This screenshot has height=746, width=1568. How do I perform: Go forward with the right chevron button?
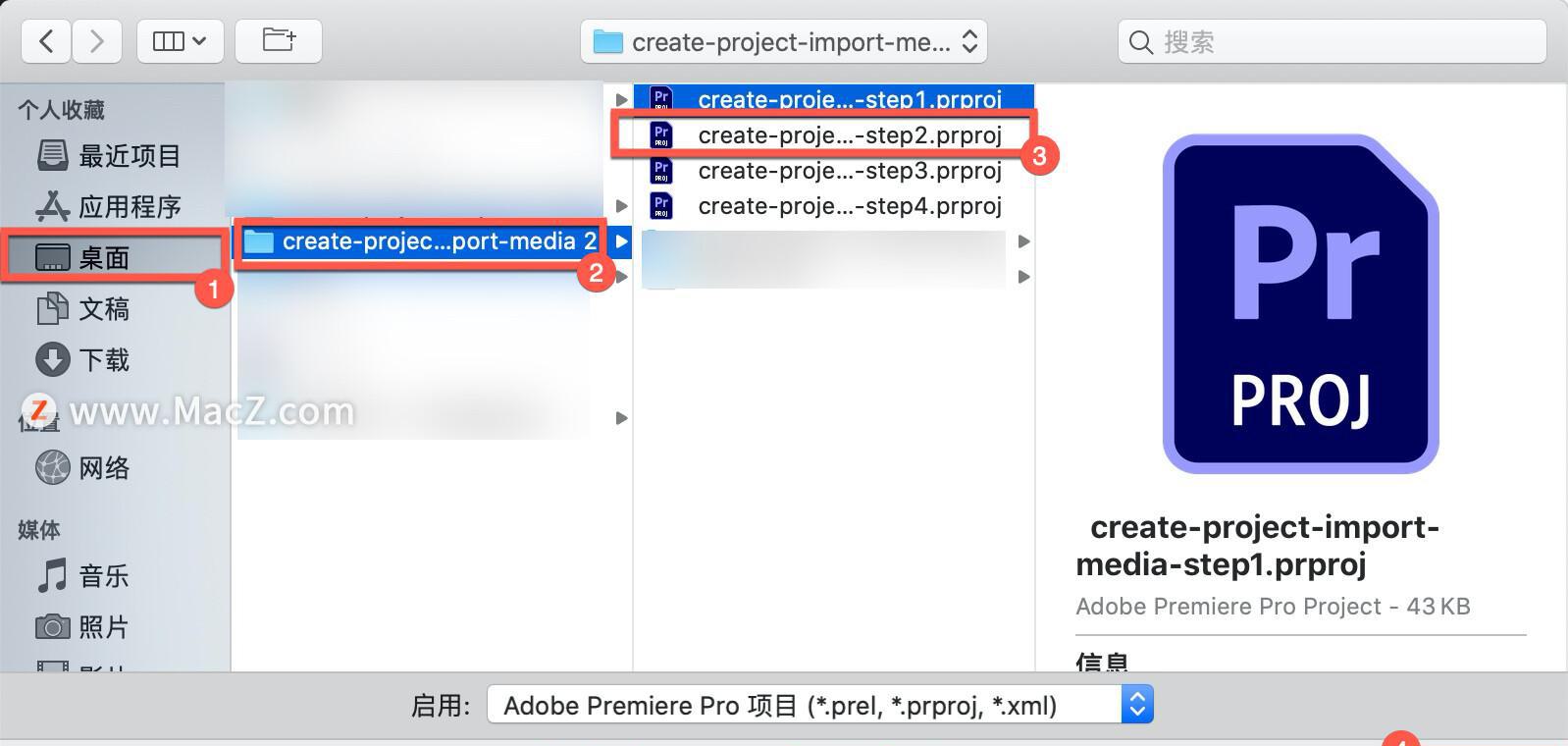(x=96, y=41)
